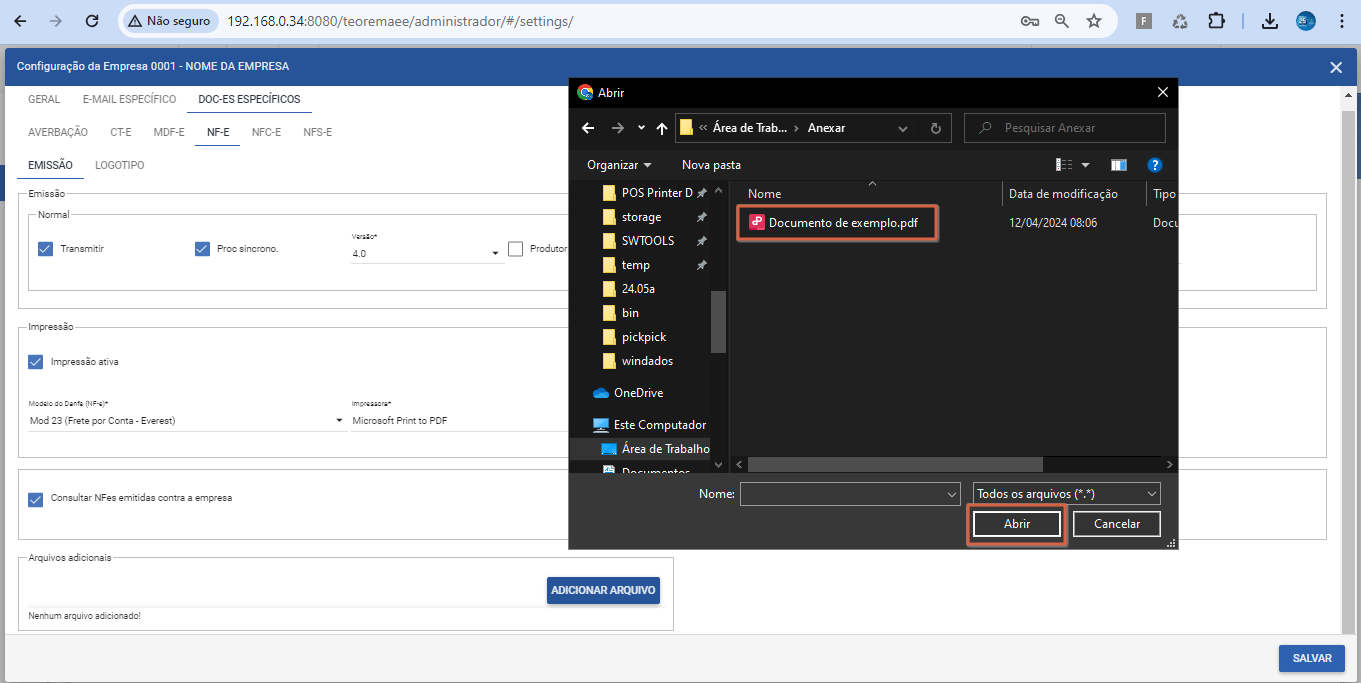Viewport: 1361px width, 683px height.
Task: Open the Modelo do Danfe dropdown
Action: tap(186, 421)
